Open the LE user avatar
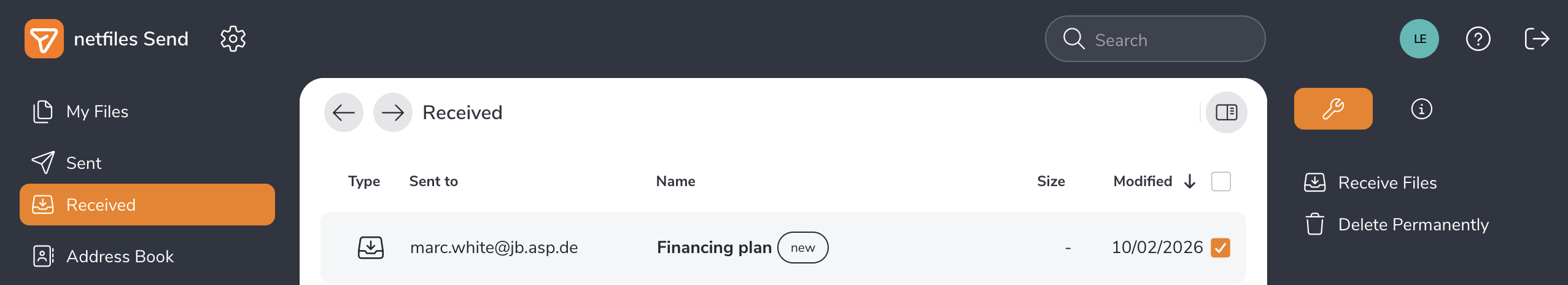The height and width of the screenshot is (285, 1568). pyautogui.click(x=1419, y=39)
